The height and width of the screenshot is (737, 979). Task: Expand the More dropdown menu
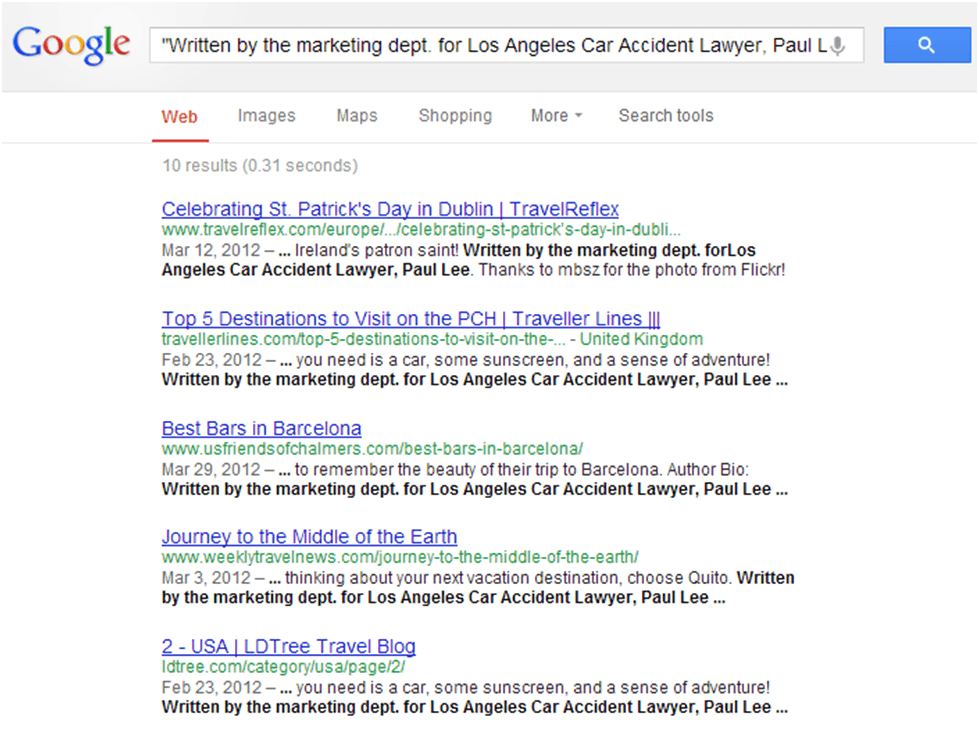click(x=556, y=116)
